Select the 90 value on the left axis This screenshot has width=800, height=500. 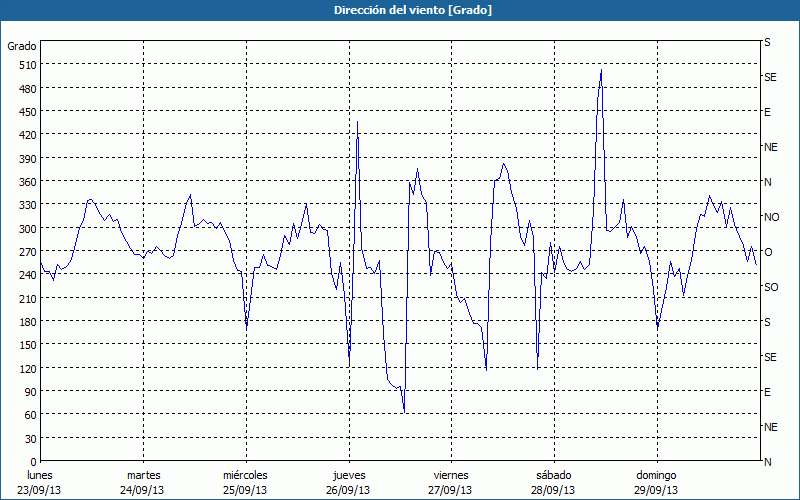pyautogui.click(x=30, y=392)
